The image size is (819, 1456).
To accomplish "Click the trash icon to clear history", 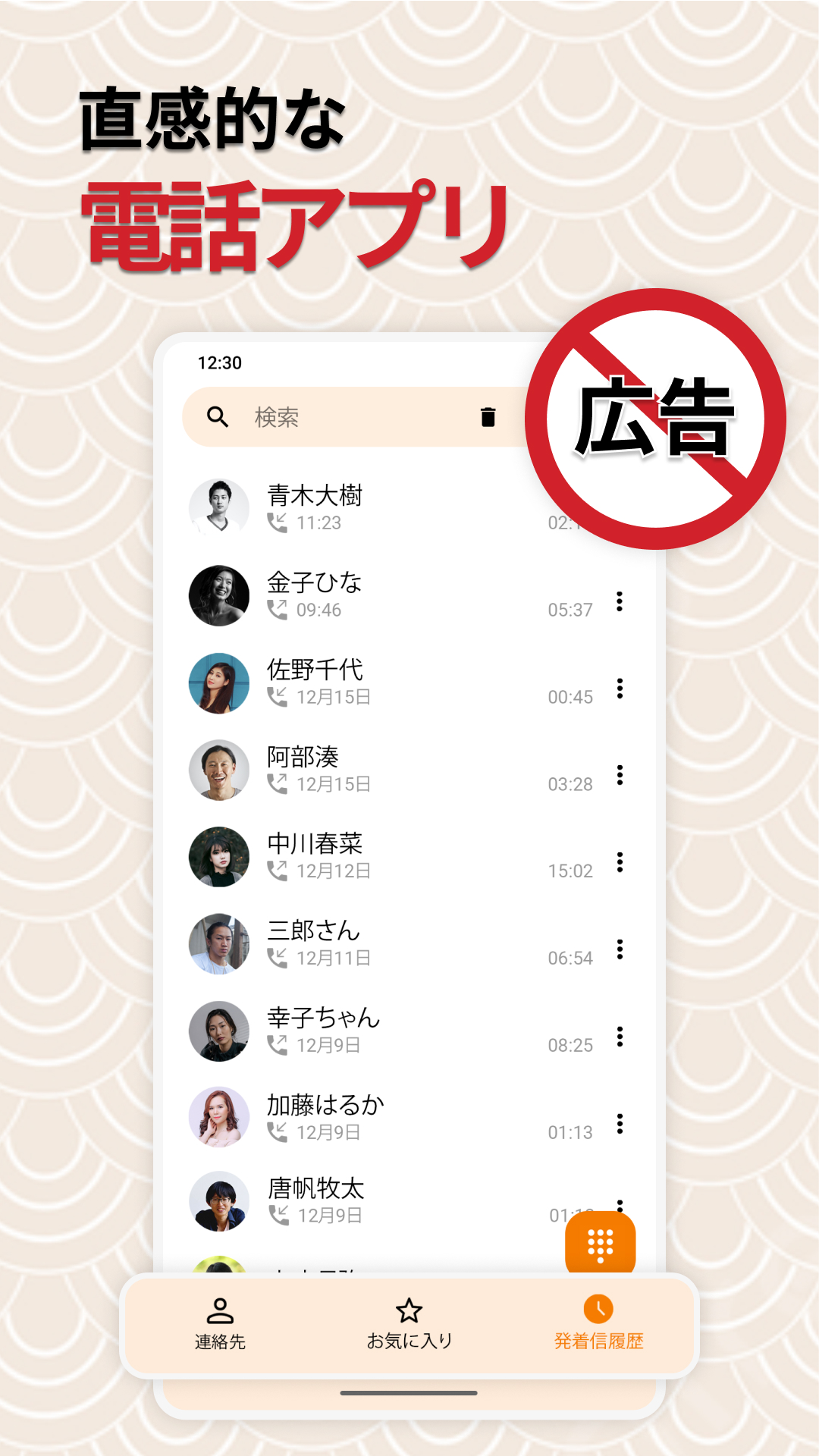I will [x=488, y=416].
